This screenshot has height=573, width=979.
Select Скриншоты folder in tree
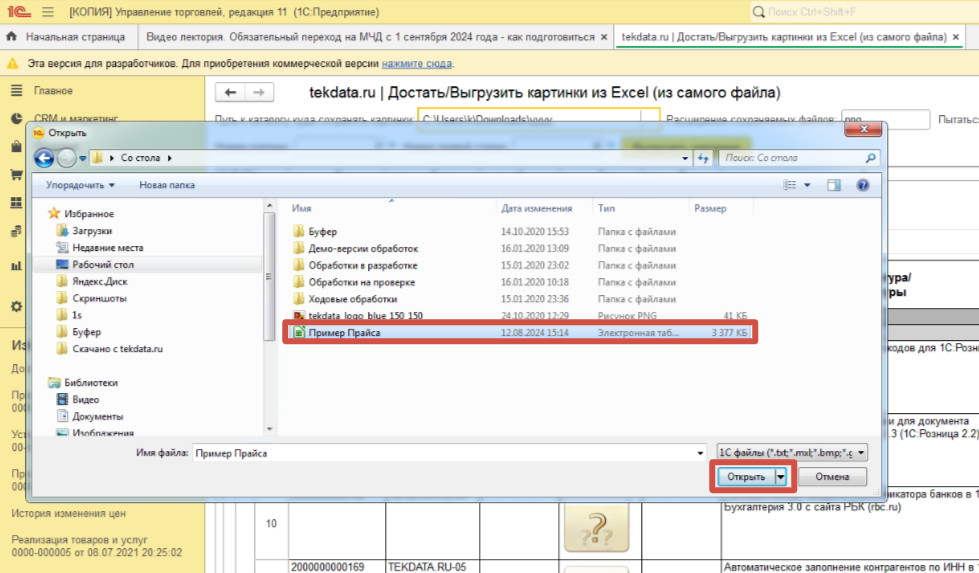point(99,298)
